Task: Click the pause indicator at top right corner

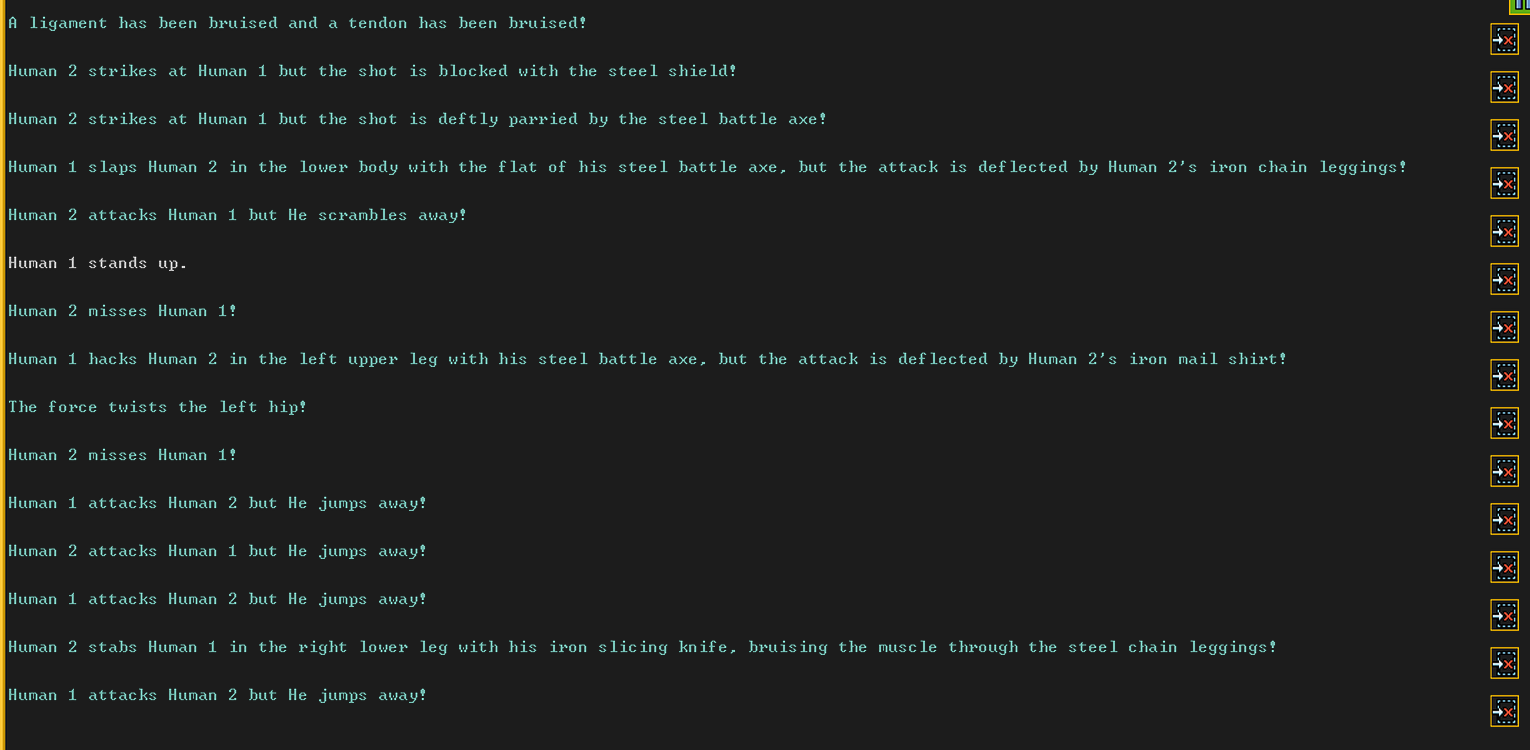Action: coord(1521,5)
